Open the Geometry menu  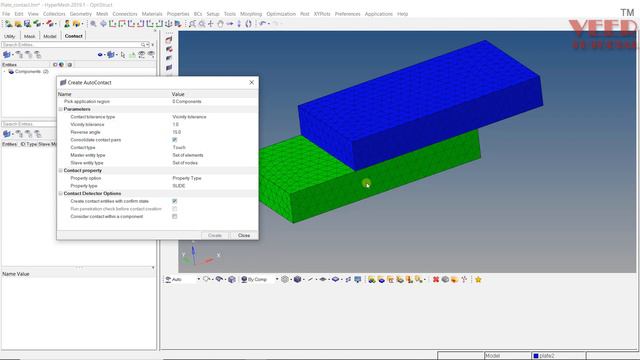point(80,14)
